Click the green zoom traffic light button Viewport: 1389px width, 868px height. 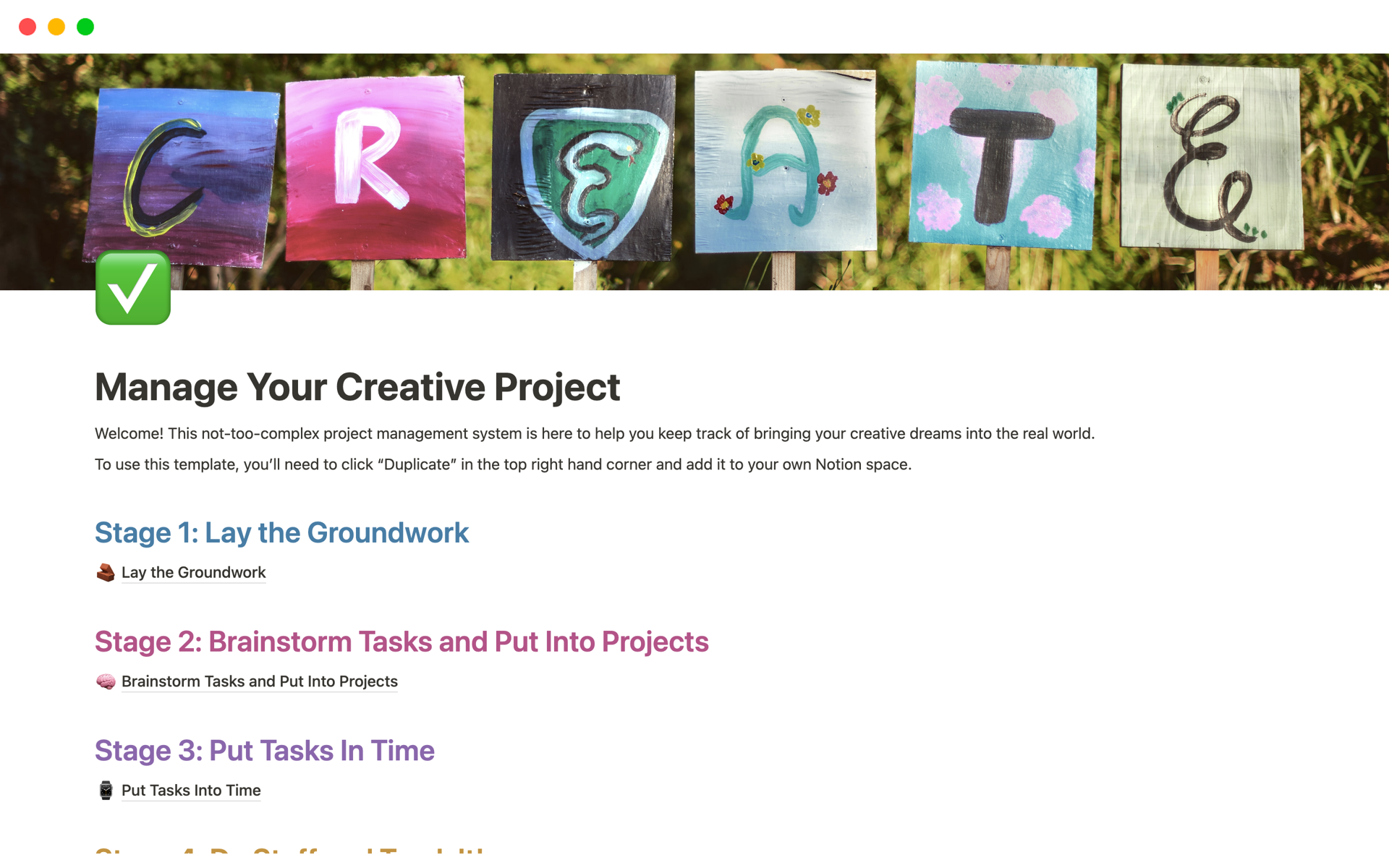coord(85,27)
